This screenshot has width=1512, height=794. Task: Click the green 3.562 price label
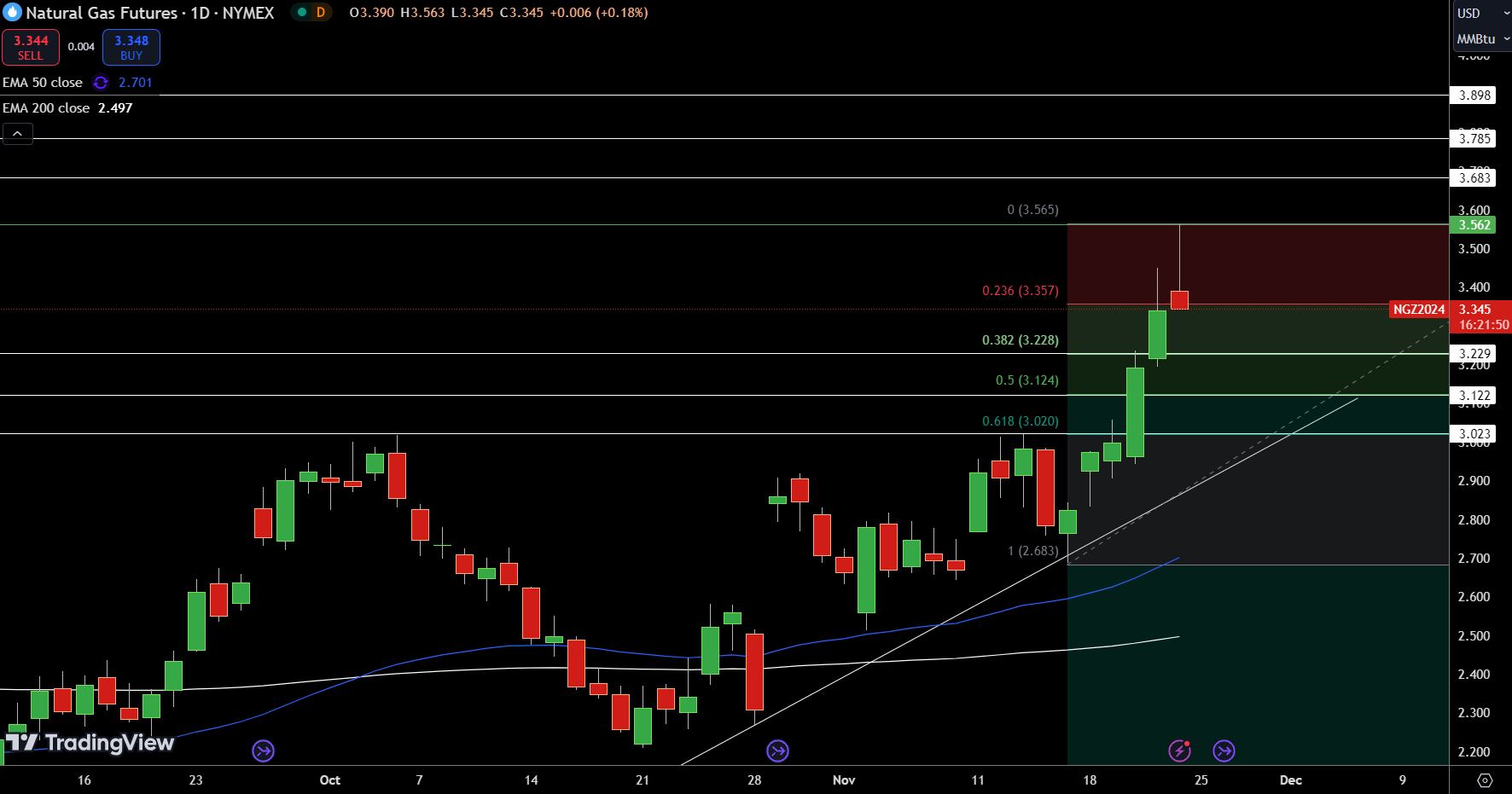(x=1474, y=225)
